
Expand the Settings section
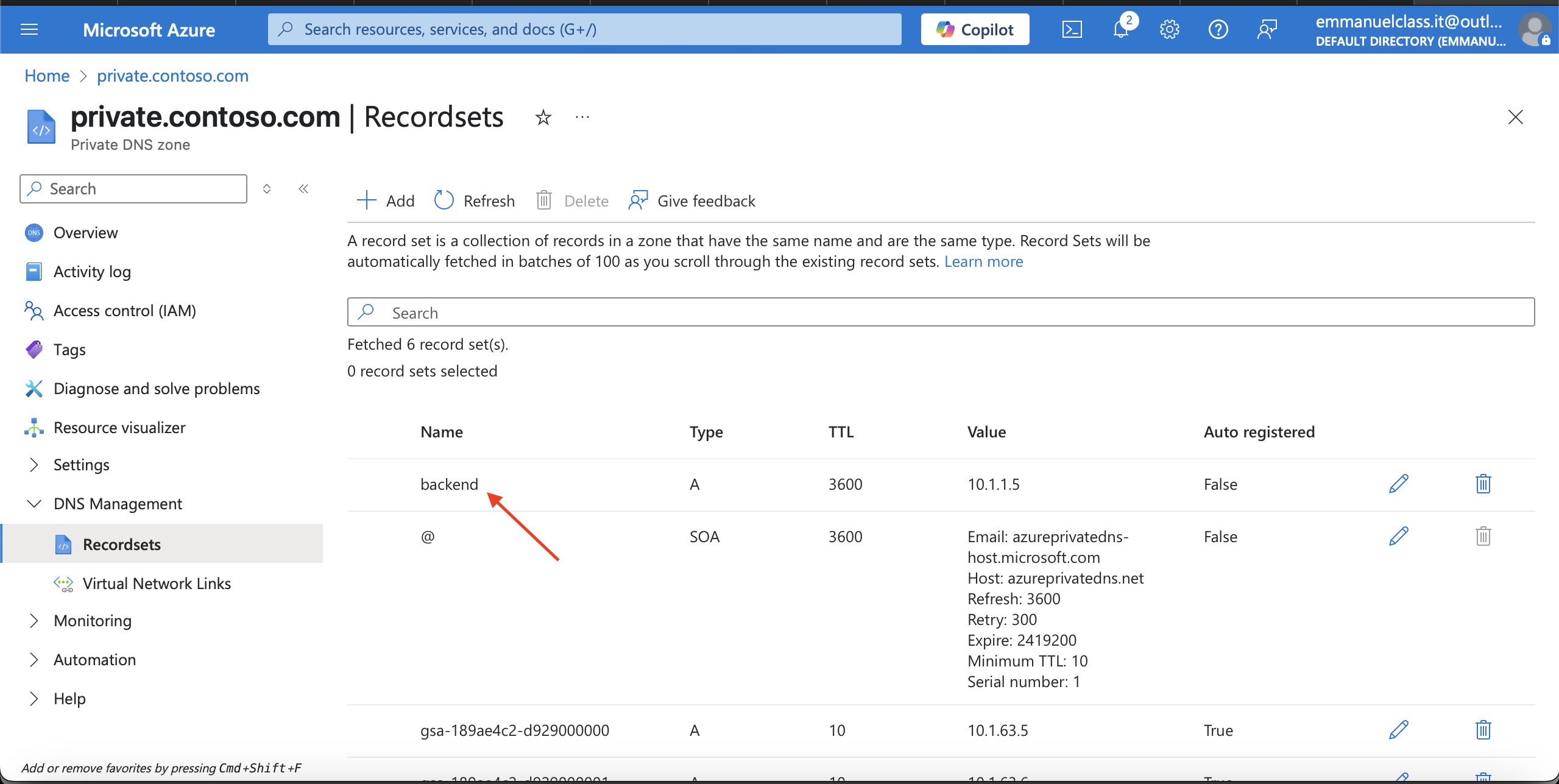[81, 465]
